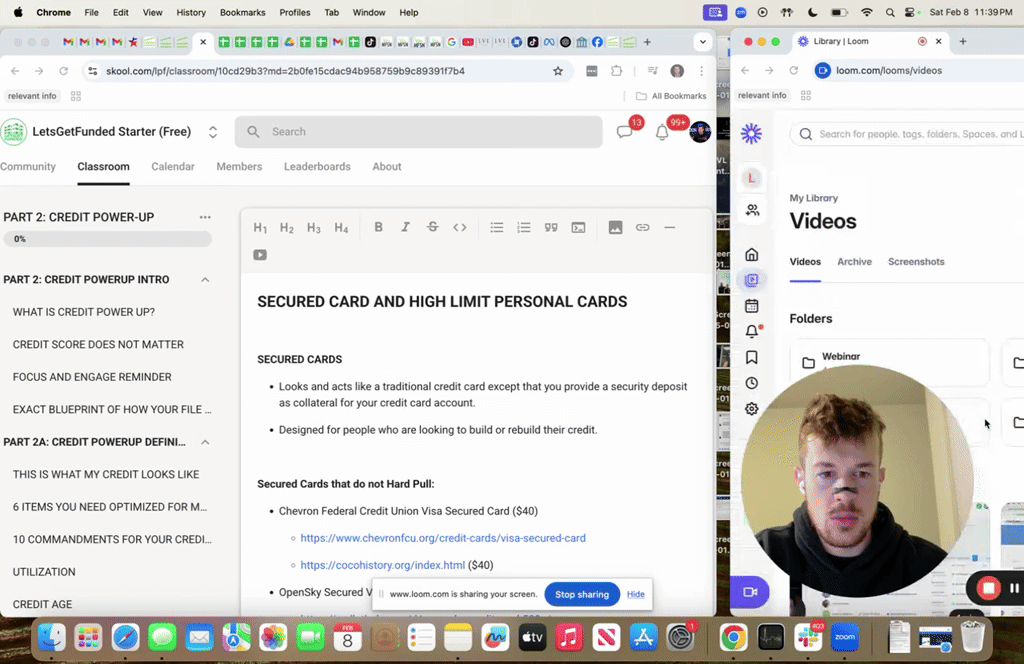
Task: Apply Heading 3 format in editor
Action: click(x=314, y=227)
